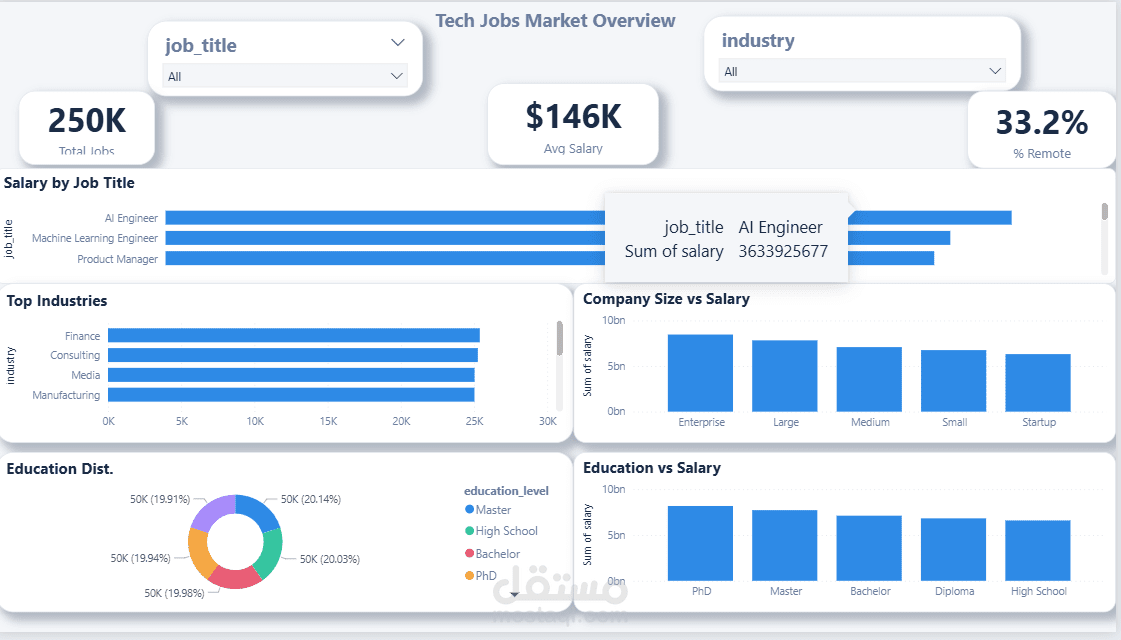This screenshot has height=640, width=1121.
Task: Click the 25K axis tick label
Action: [x=475, y=421]
